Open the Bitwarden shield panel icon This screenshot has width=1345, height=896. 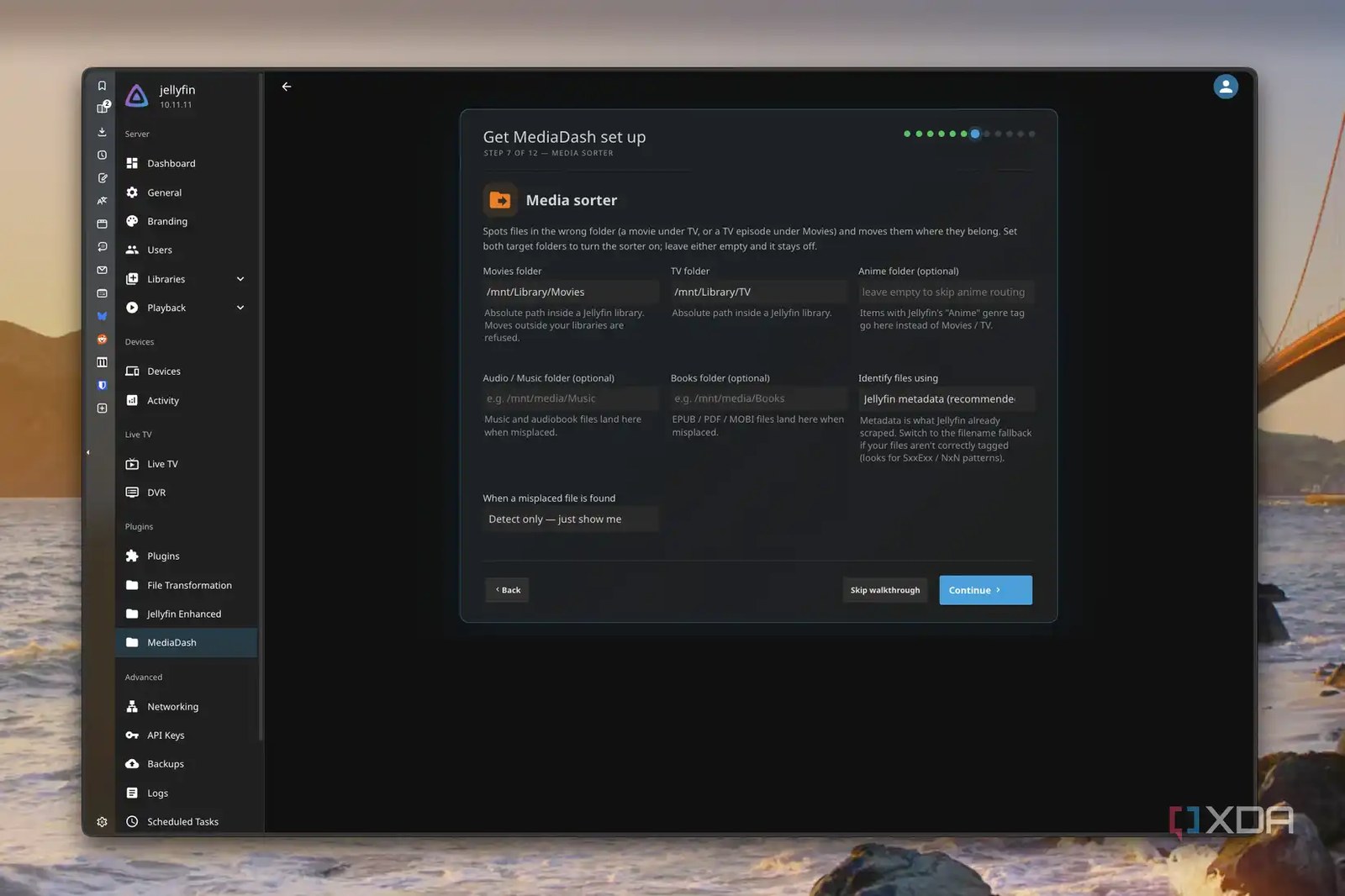coord(102,385)
